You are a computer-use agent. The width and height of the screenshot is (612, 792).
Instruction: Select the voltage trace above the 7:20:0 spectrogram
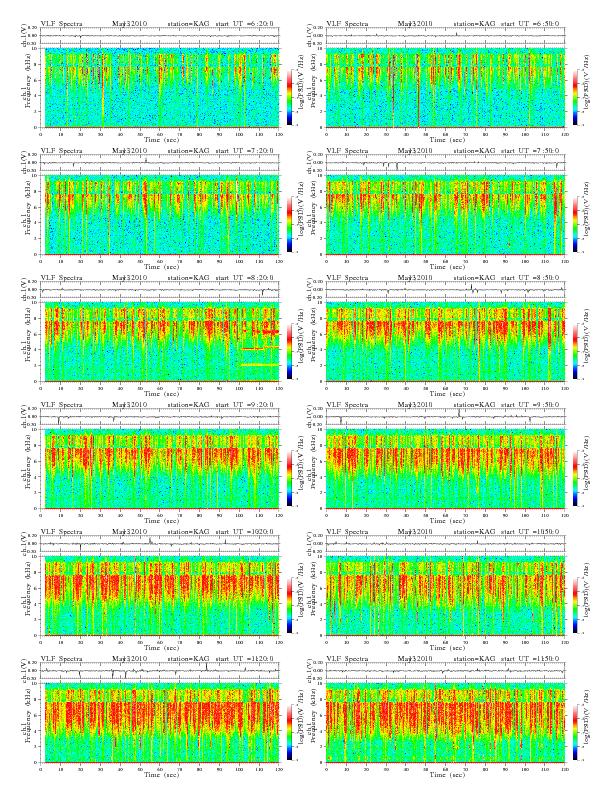tap(160, 163)
